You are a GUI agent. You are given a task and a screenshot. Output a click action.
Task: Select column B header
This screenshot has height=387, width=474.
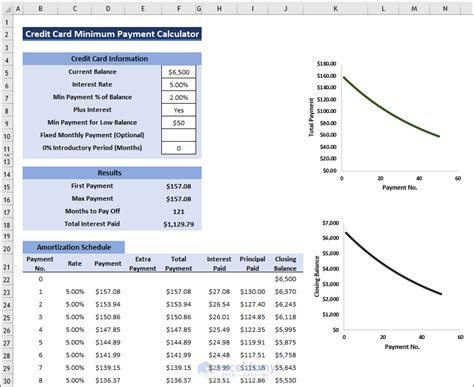pos(40,9)
